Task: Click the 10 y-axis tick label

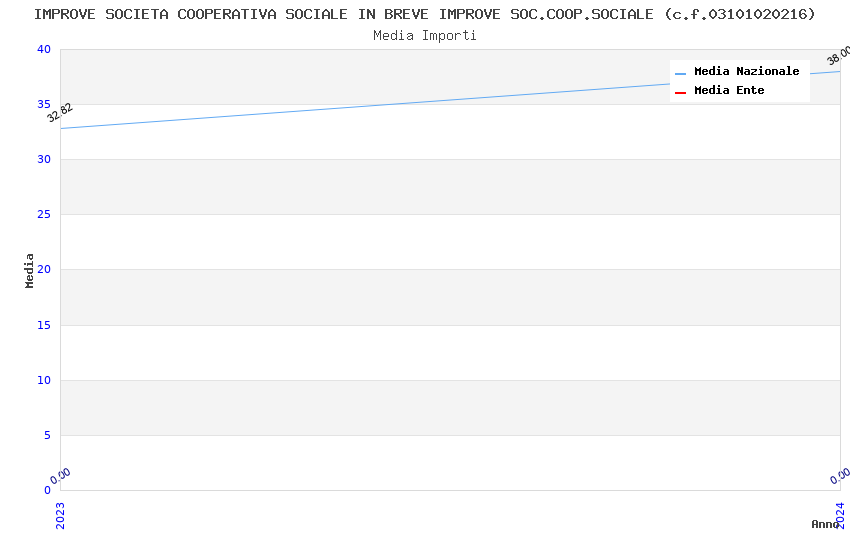Action: [x=43, y=380]
